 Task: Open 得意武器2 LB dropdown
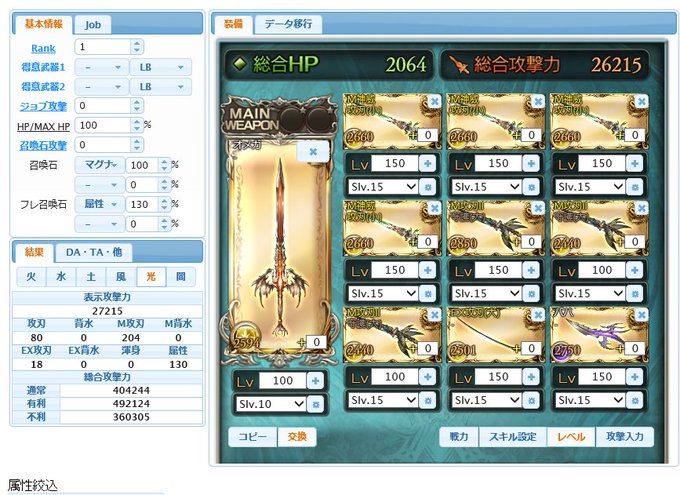tap(160, 87)
